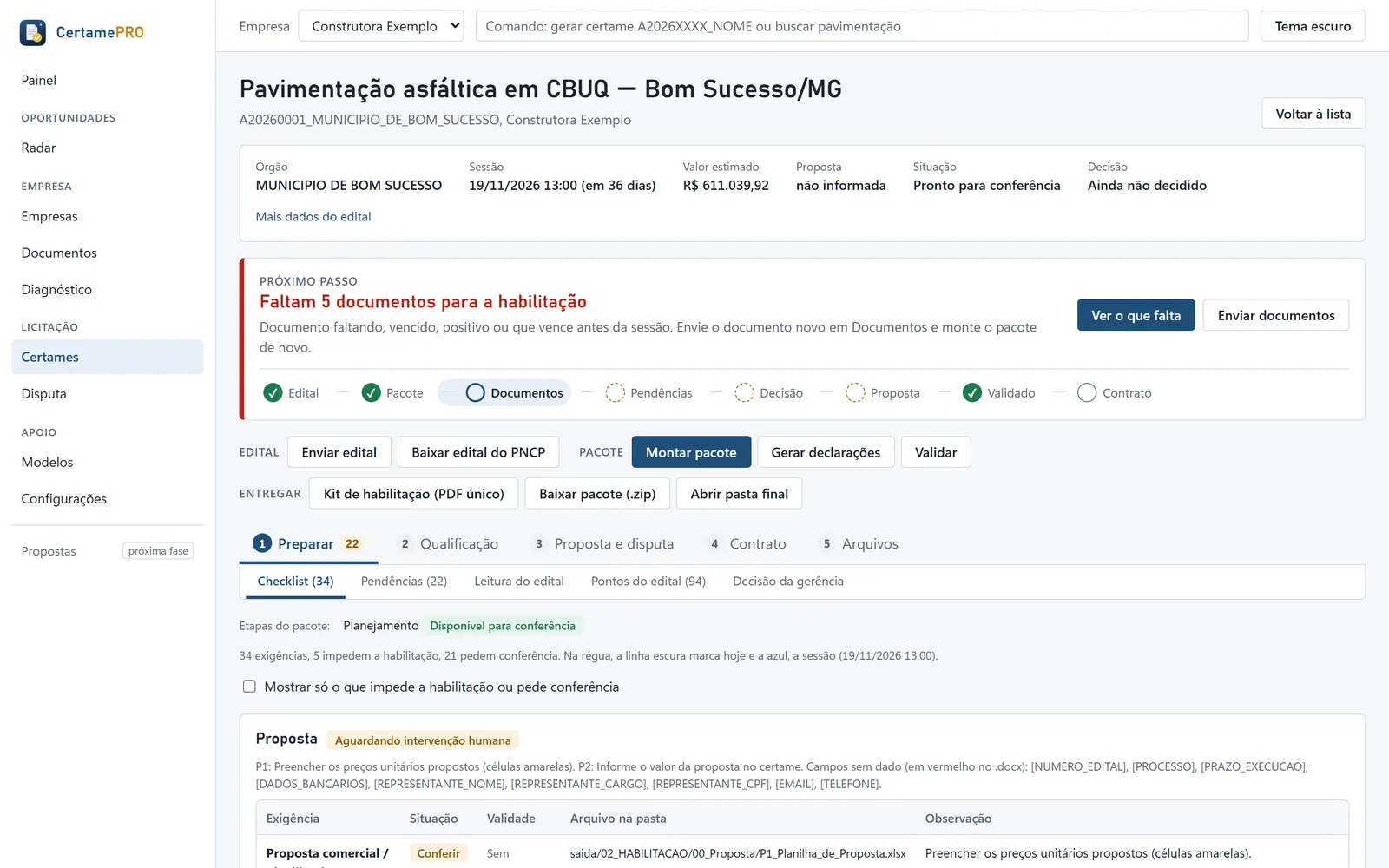Click the Edital step checkmark icon

click(x=273, y=393)
